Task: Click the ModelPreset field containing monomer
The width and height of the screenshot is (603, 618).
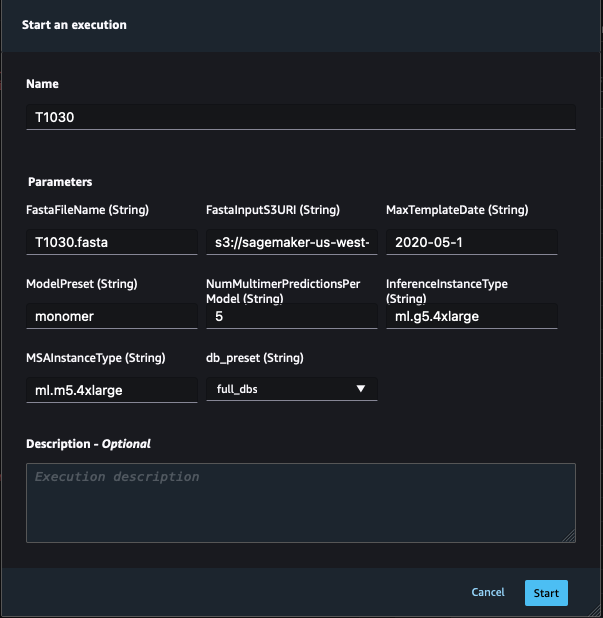Action: 112,316
